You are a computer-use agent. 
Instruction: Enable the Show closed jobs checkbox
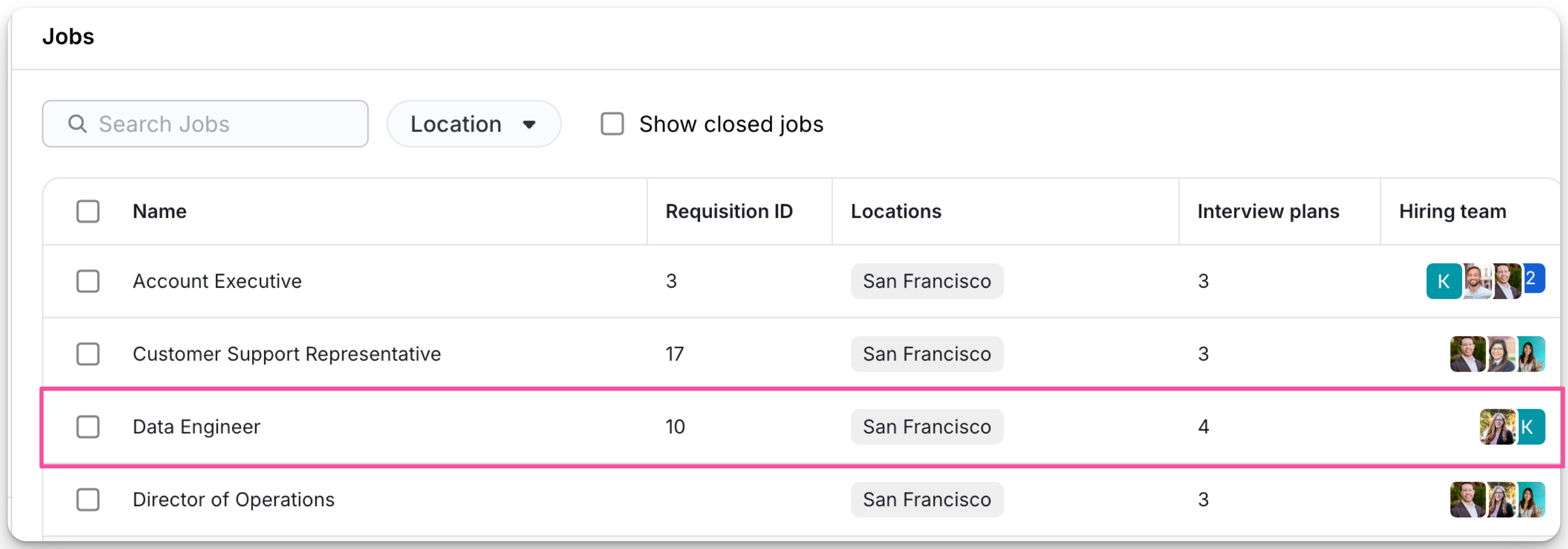[612, 124]
